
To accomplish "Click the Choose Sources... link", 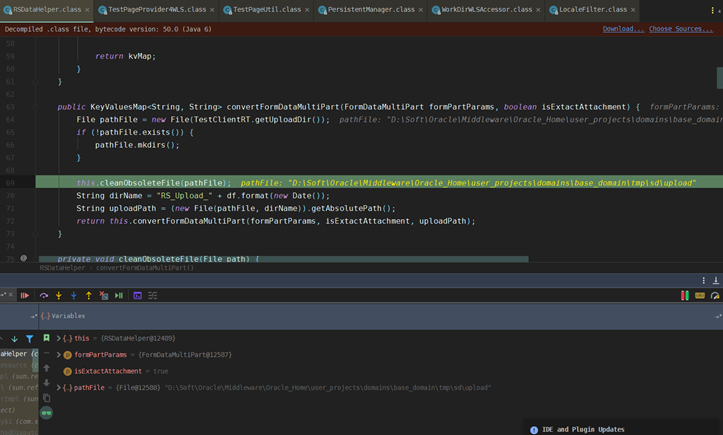I will (x=680, y=29).
